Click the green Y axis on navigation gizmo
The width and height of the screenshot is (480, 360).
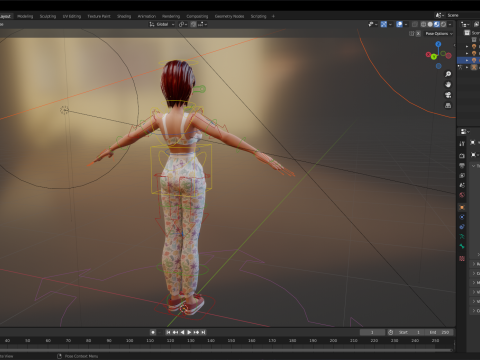(434, 57)
